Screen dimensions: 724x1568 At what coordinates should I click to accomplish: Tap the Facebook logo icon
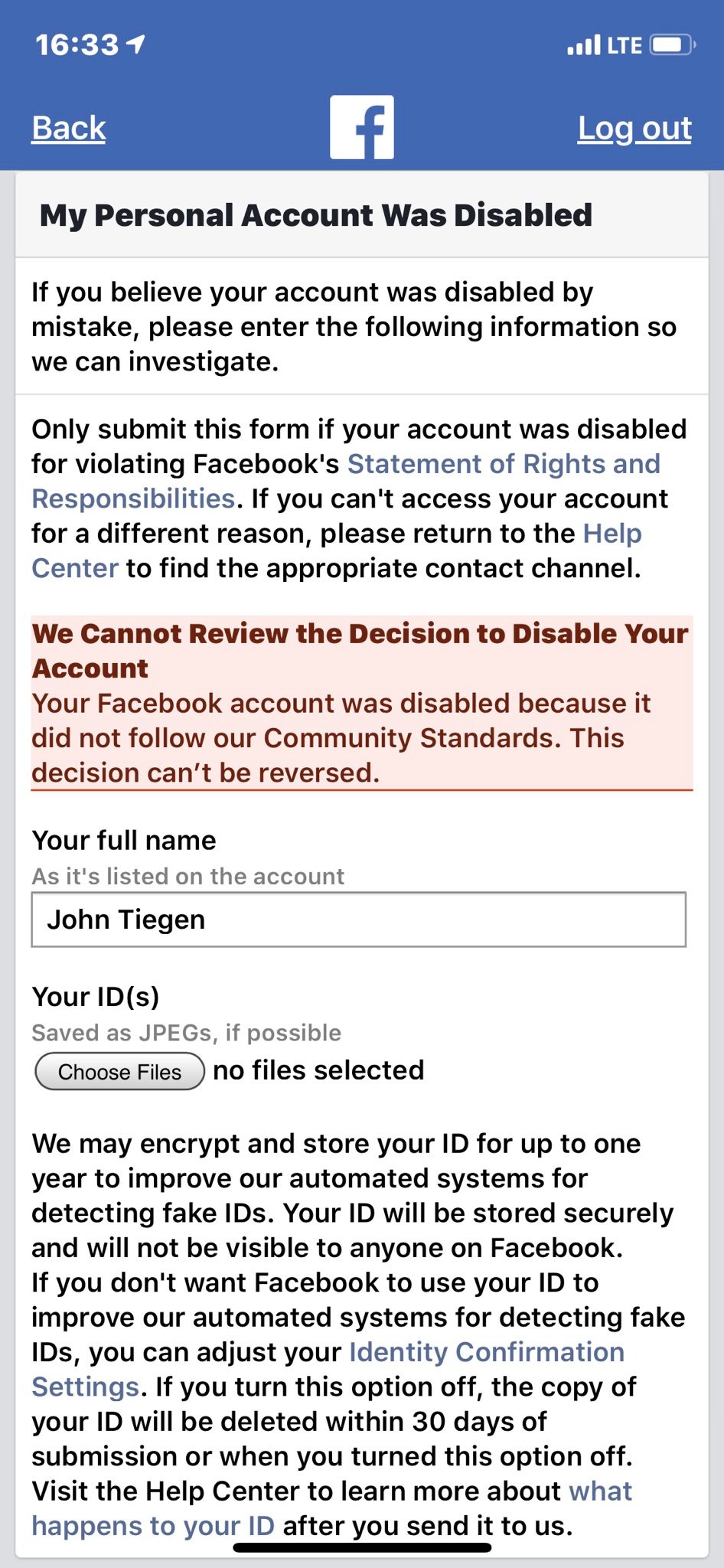(362, 127)
